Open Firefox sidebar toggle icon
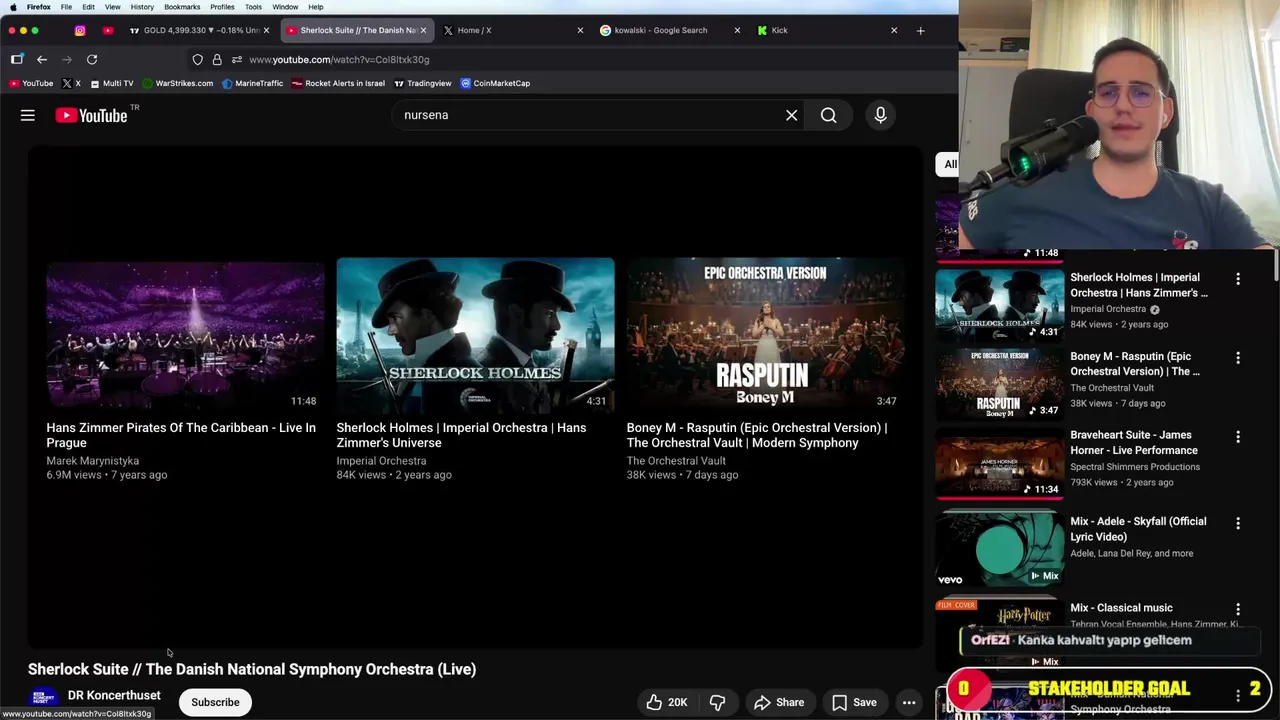1280x720 pixels. point(17,59)
